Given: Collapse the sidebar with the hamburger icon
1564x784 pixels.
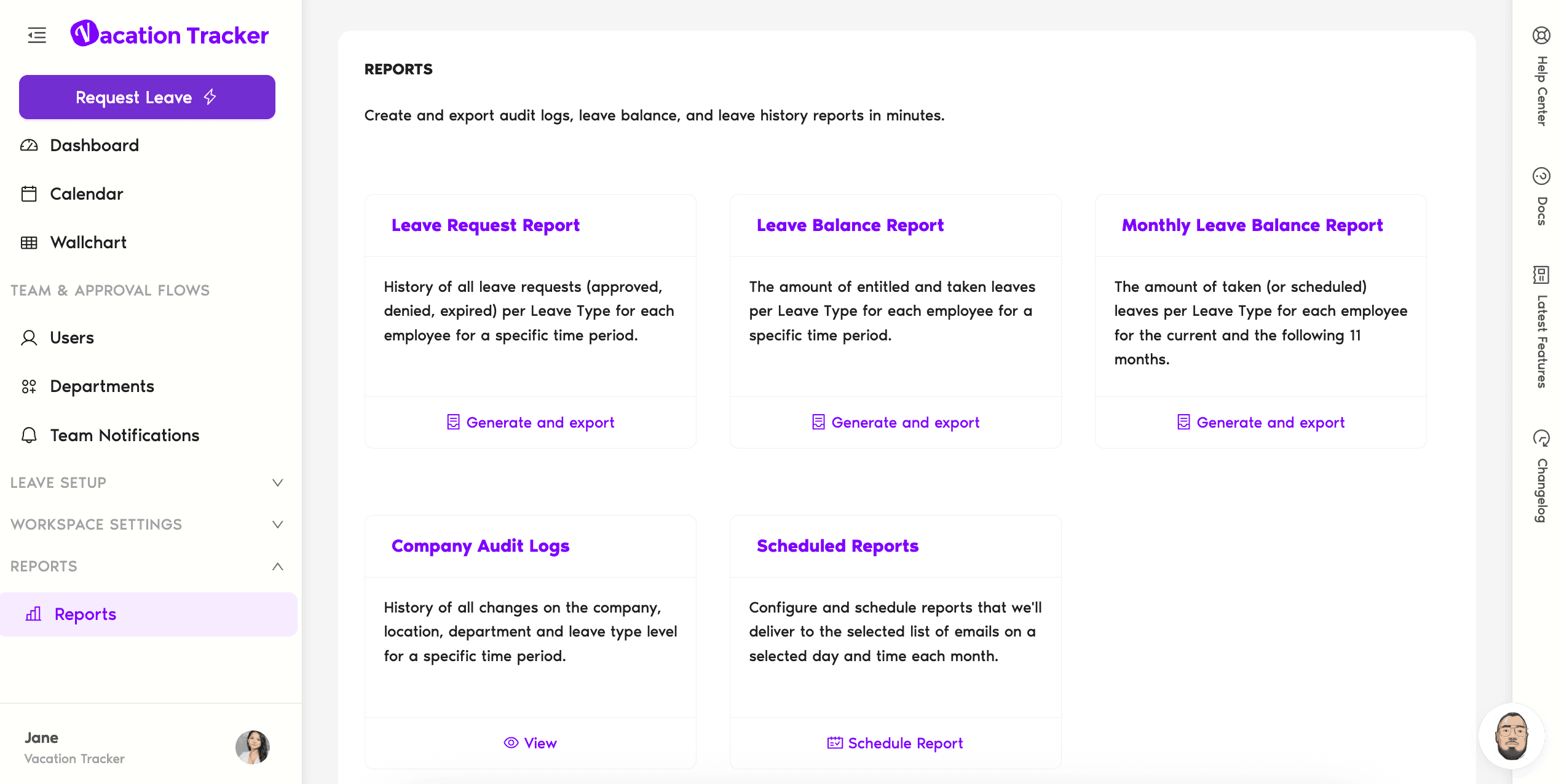Looking at the screenshot, I should [x=37, y=35].
